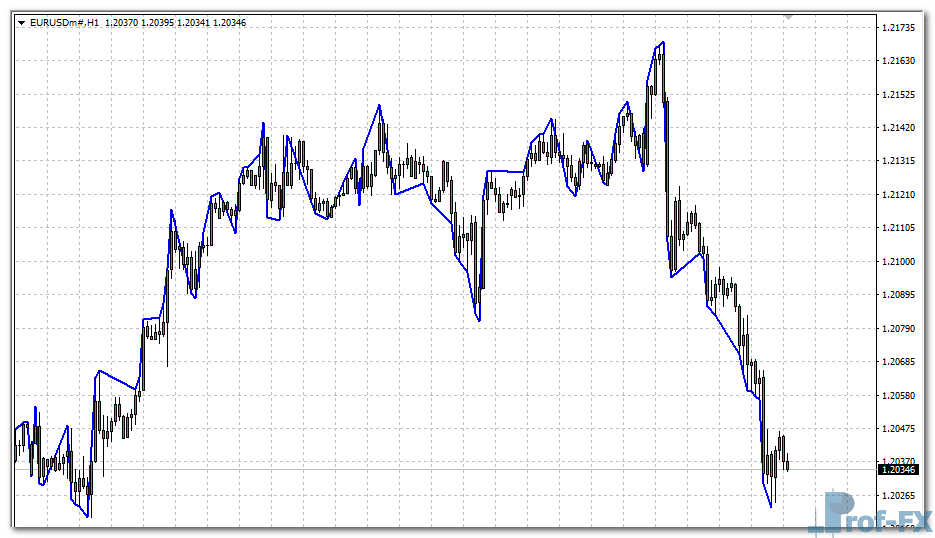This screenshot has width=935, height=538.
Task: Select the black current price tag 1.20346
Action: pos(898,468)
